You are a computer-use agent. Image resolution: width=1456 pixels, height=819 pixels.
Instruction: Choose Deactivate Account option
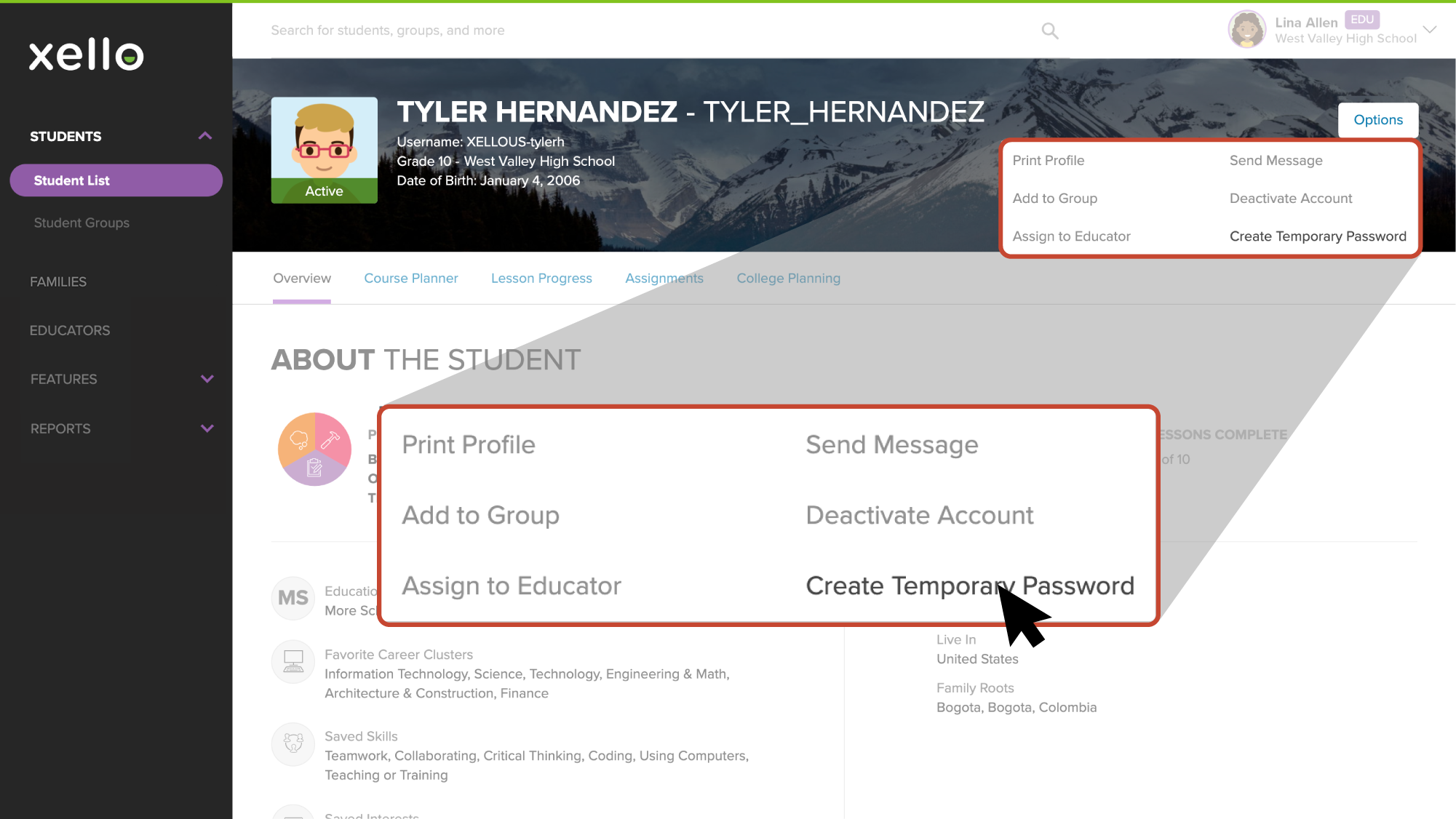click(1291, 199)
